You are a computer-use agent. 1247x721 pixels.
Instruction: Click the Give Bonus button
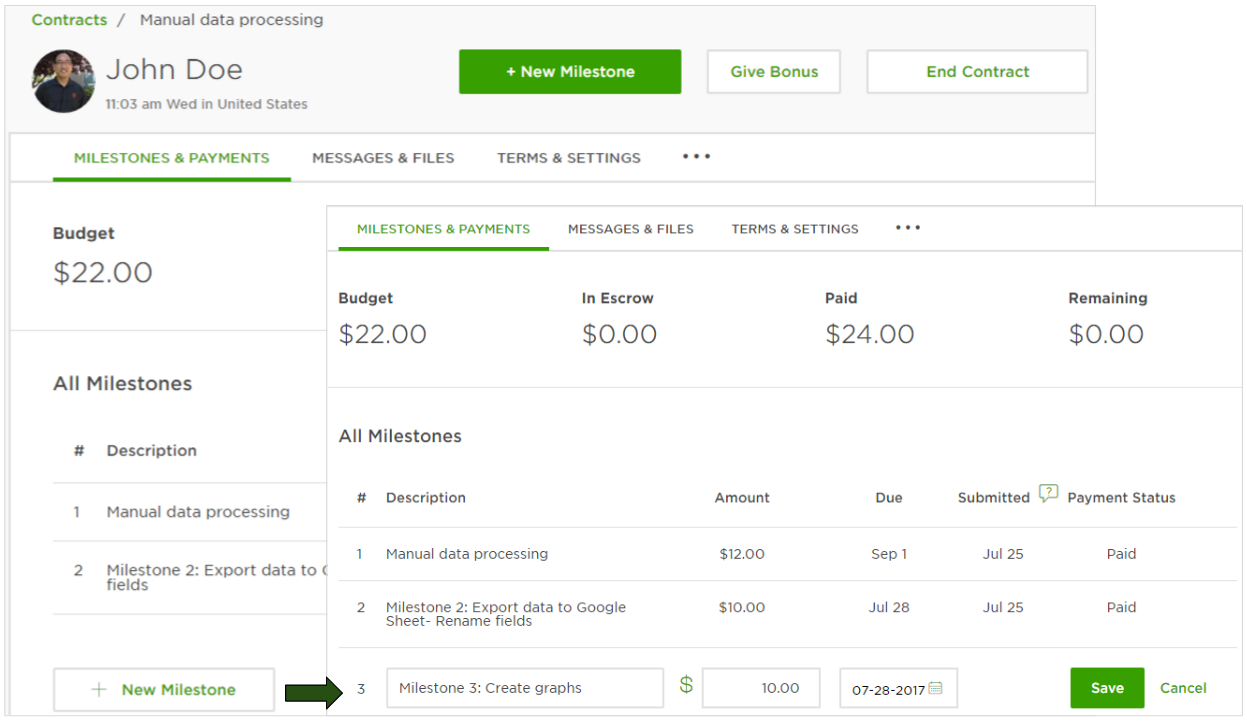(x=773, y=72)
